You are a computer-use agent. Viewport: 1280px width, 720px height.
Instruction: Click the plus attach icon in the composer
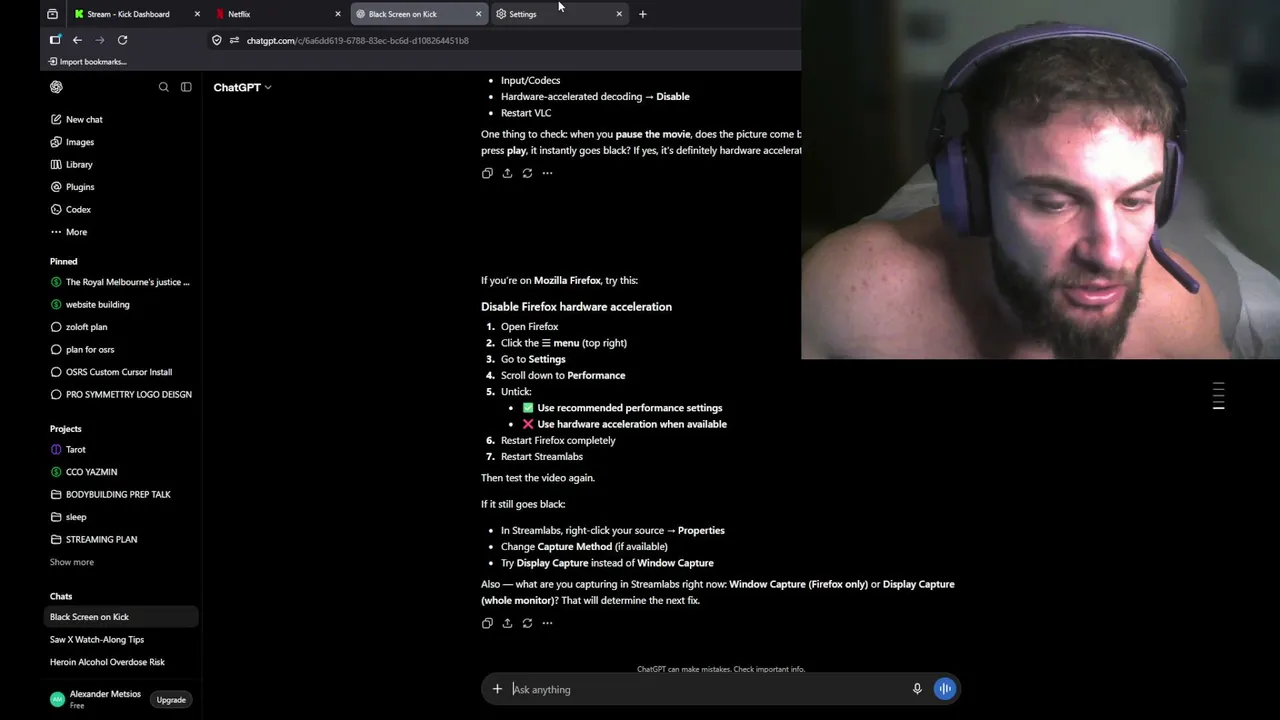(x=497, y=689)
